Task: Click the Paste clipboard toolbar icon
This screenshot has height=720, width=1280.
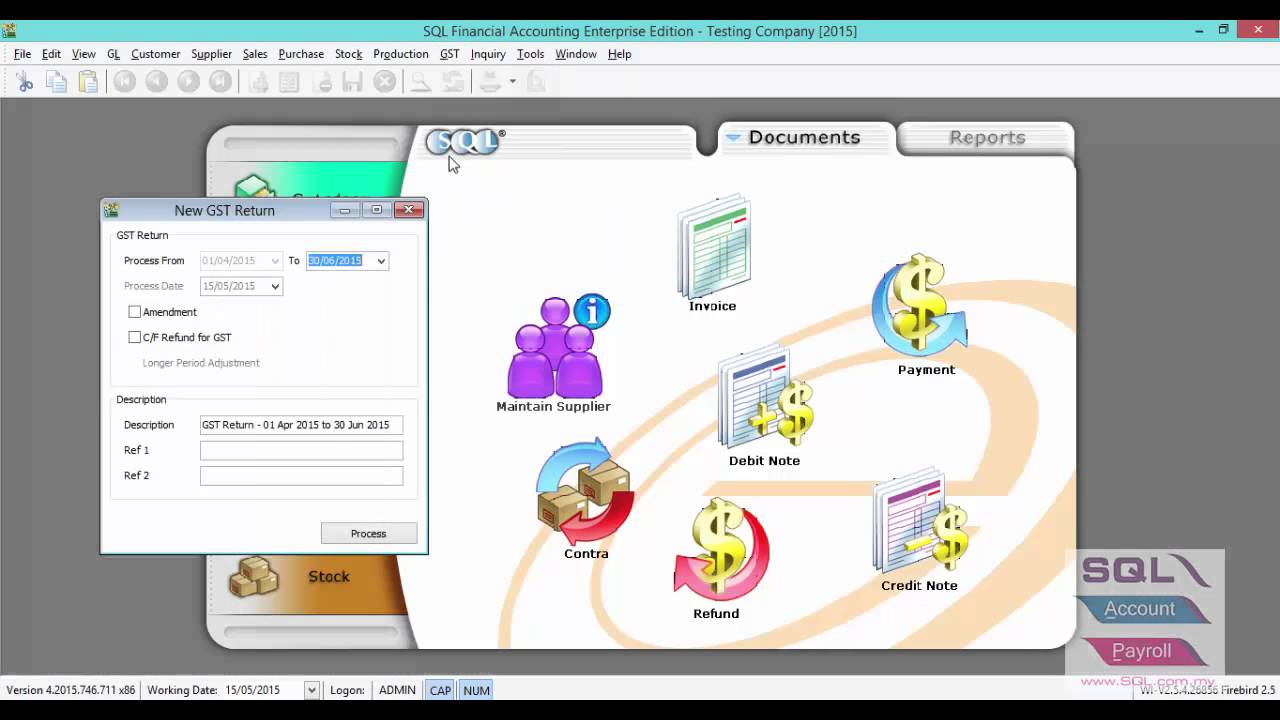Action: click(x=88, y=82)
